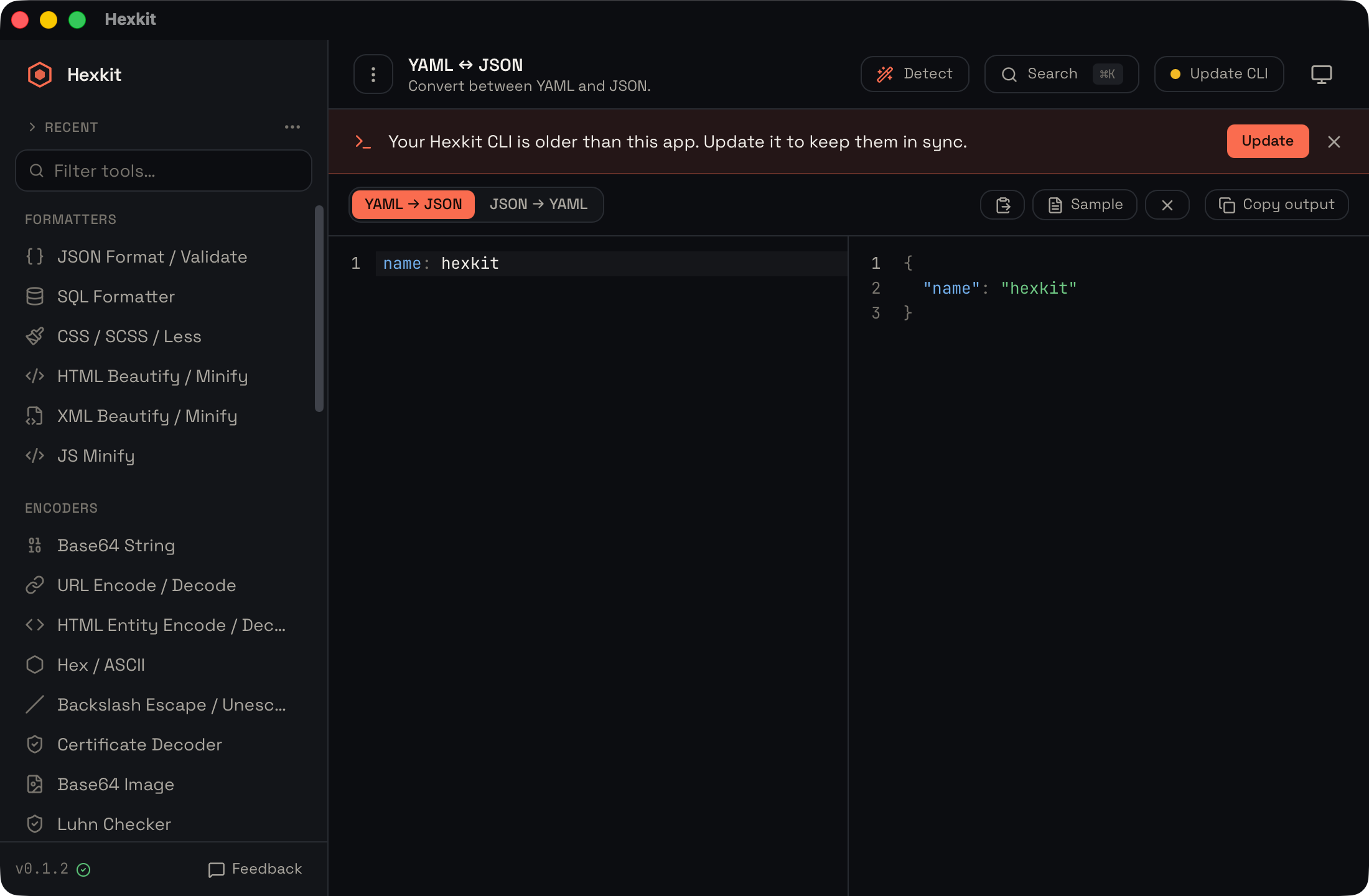Viewport: 1369px width, 896px height.
Task: Load Sample input
Action: tap(1085, 205)
